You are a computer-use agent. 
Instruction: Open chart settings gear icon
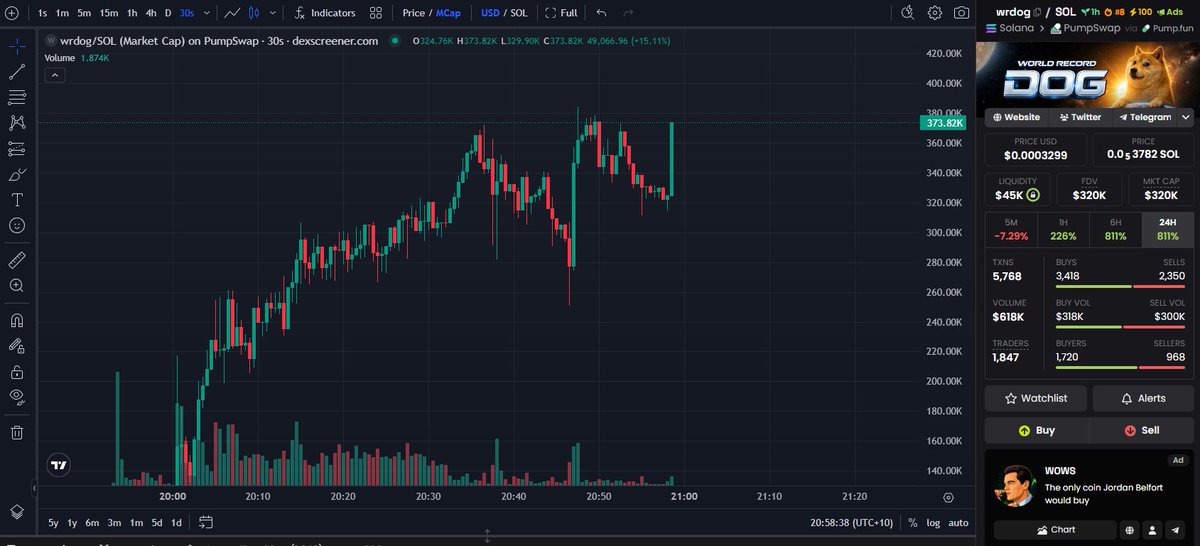tap(935, 13)
